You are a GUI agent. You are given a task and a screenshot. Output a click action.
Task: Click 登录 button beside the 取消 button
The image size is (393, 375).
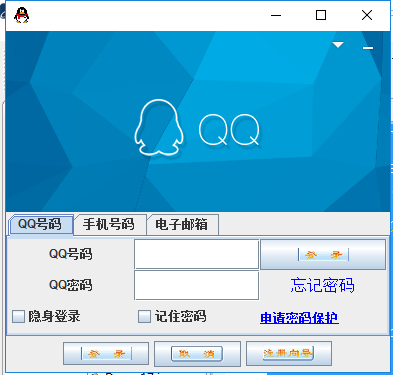[x=106, y=353]
